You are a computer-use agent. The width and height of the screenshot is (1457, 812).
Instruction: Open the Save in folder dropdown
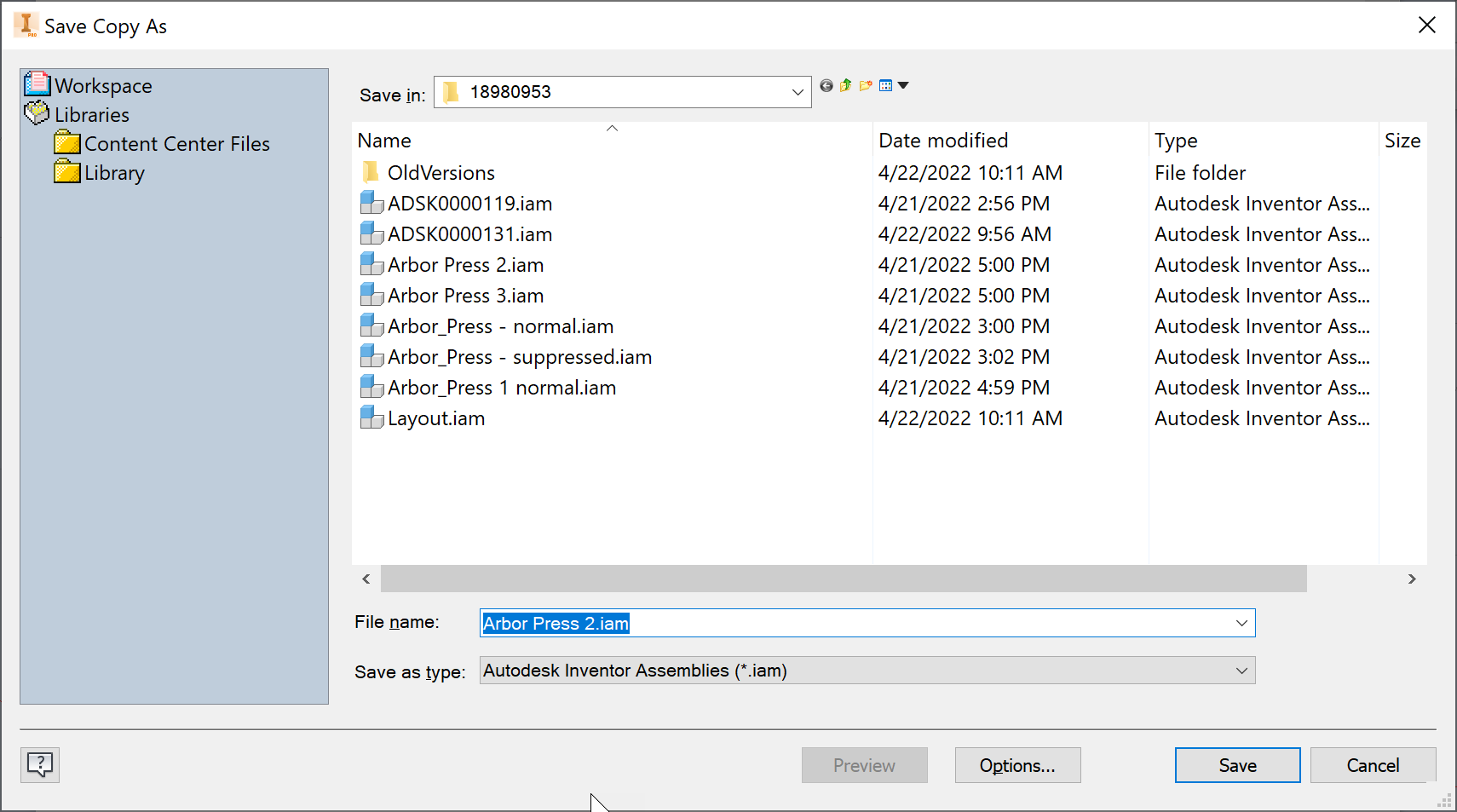[x=797, y=92]
